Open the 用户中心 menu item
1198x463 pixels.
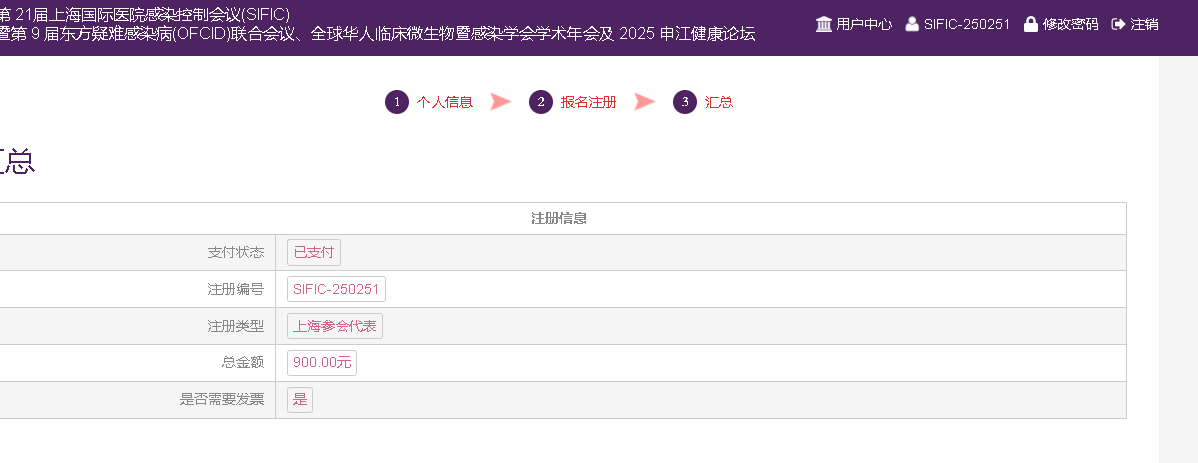tap(864, 24)
